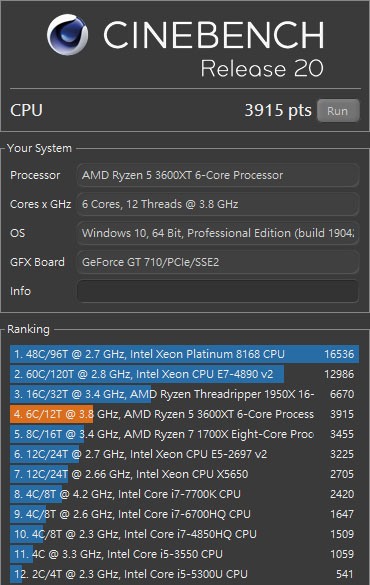Select the Core i7-7700K ranking row
Image resolution: width=370 pixels, height=585 pixels.
click(185, 494)
